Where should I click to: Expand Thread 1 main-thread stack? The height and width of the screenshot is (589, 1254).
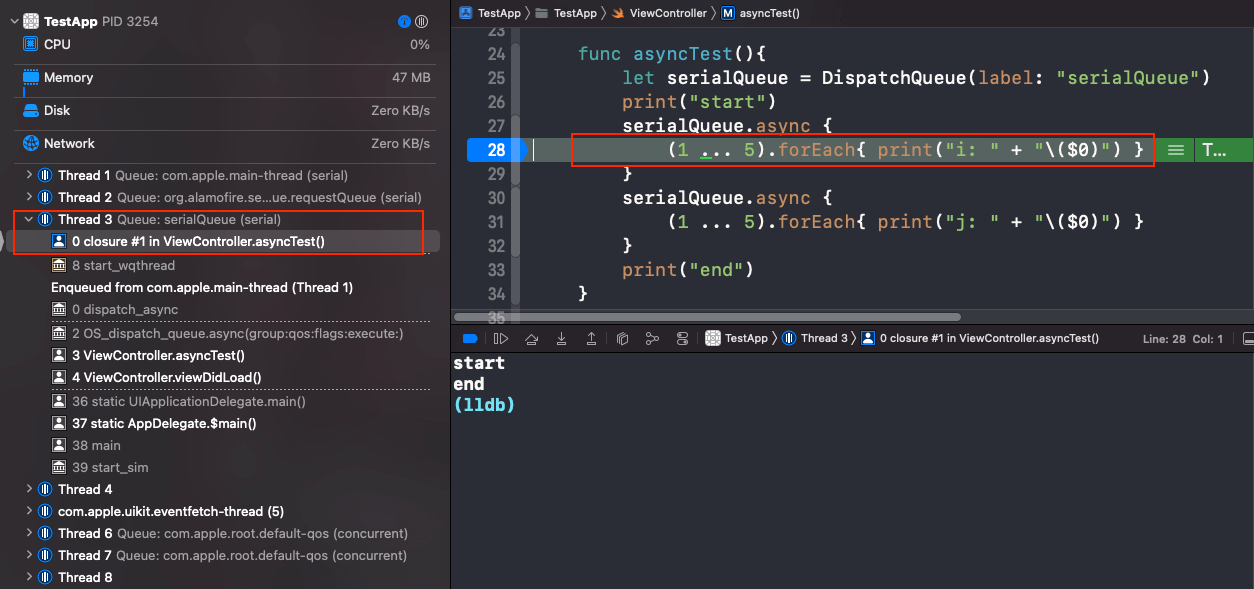click(28, 176)
